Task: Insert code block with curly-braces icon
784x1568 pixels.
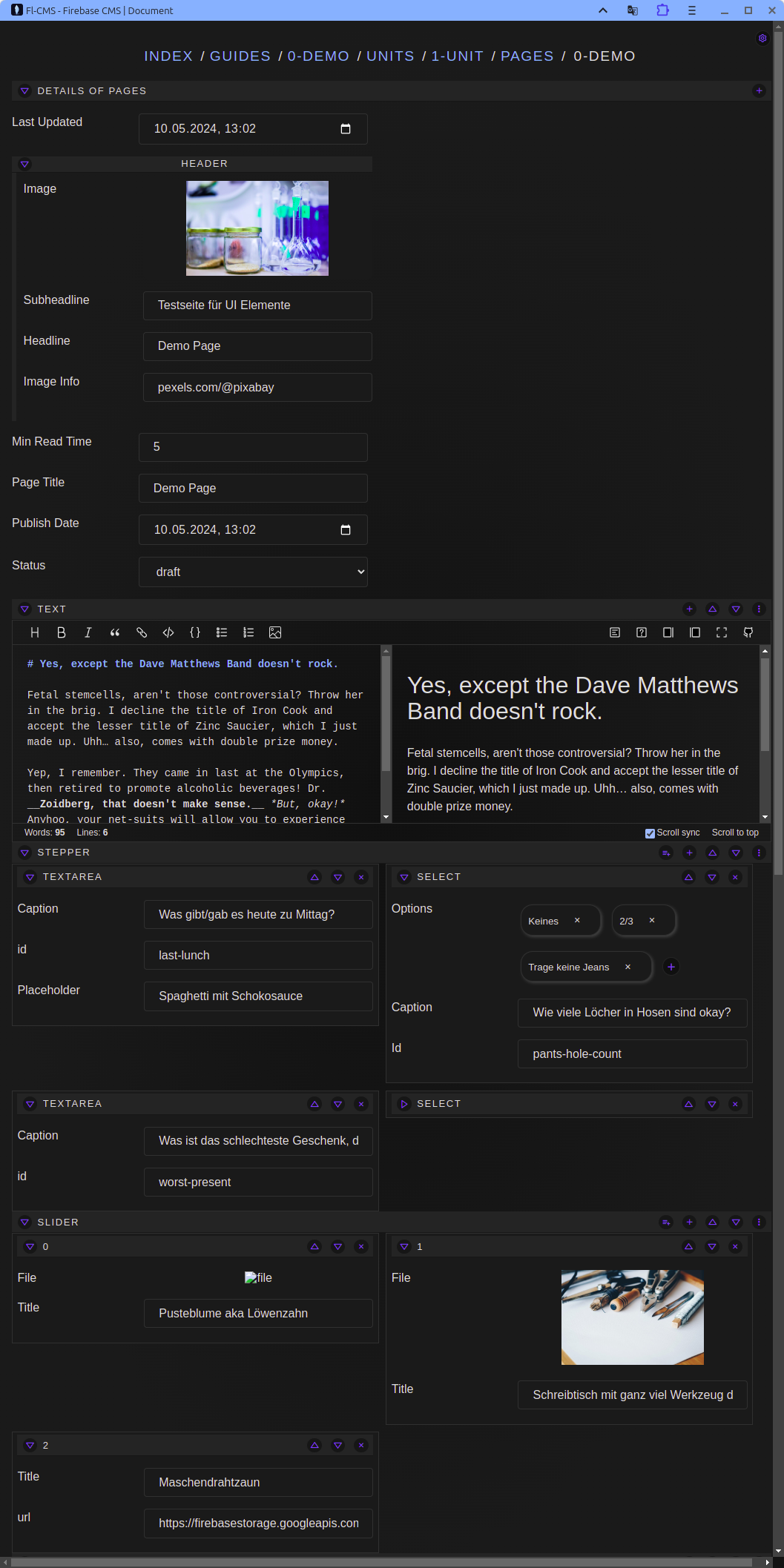Action: click(195, 632)
